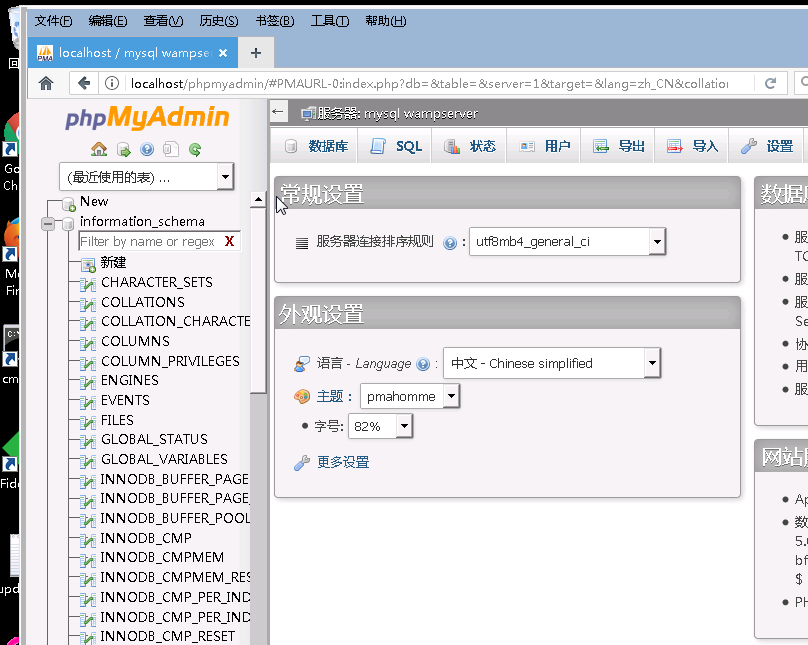
Task: Click the 主题 link label
Action: (330, 396)
